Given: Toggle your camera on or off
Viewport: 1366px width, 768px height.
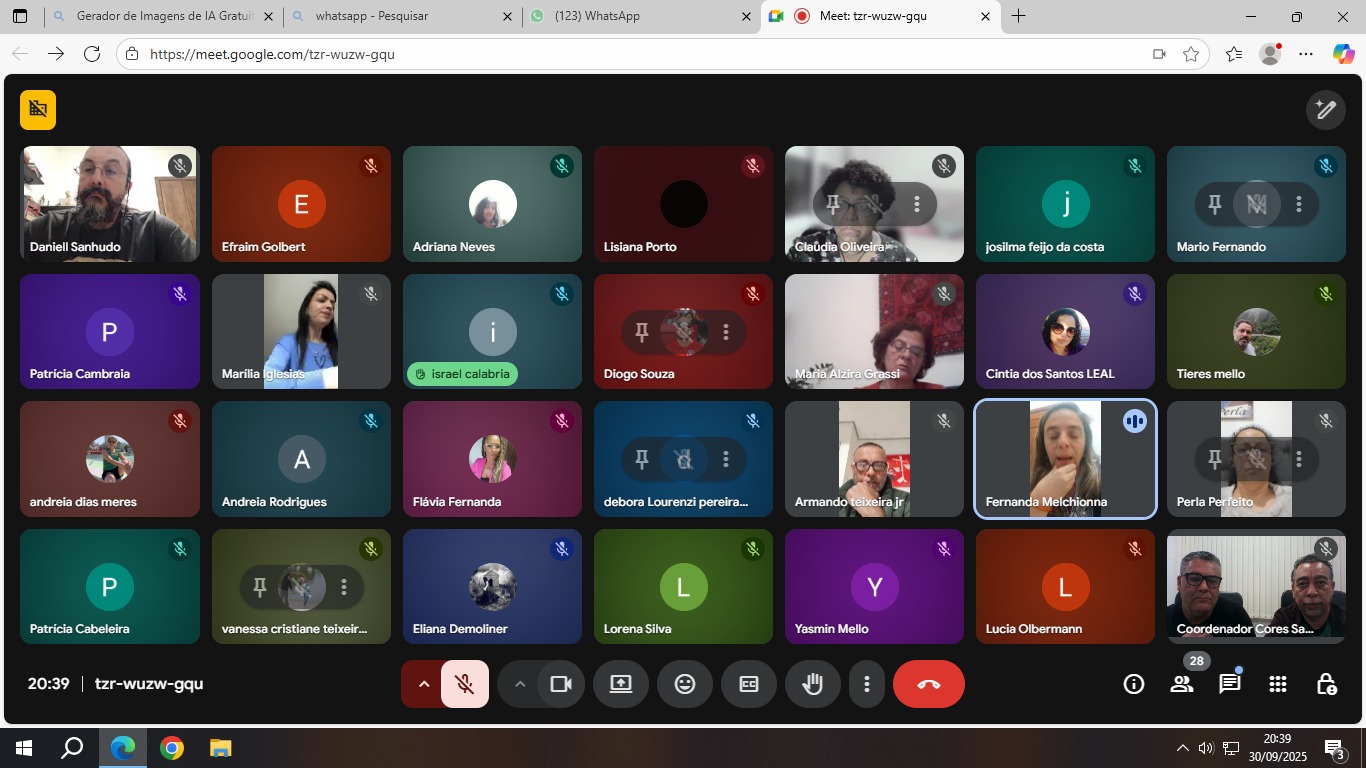Looking at the screenshot, I should [561, 684].
